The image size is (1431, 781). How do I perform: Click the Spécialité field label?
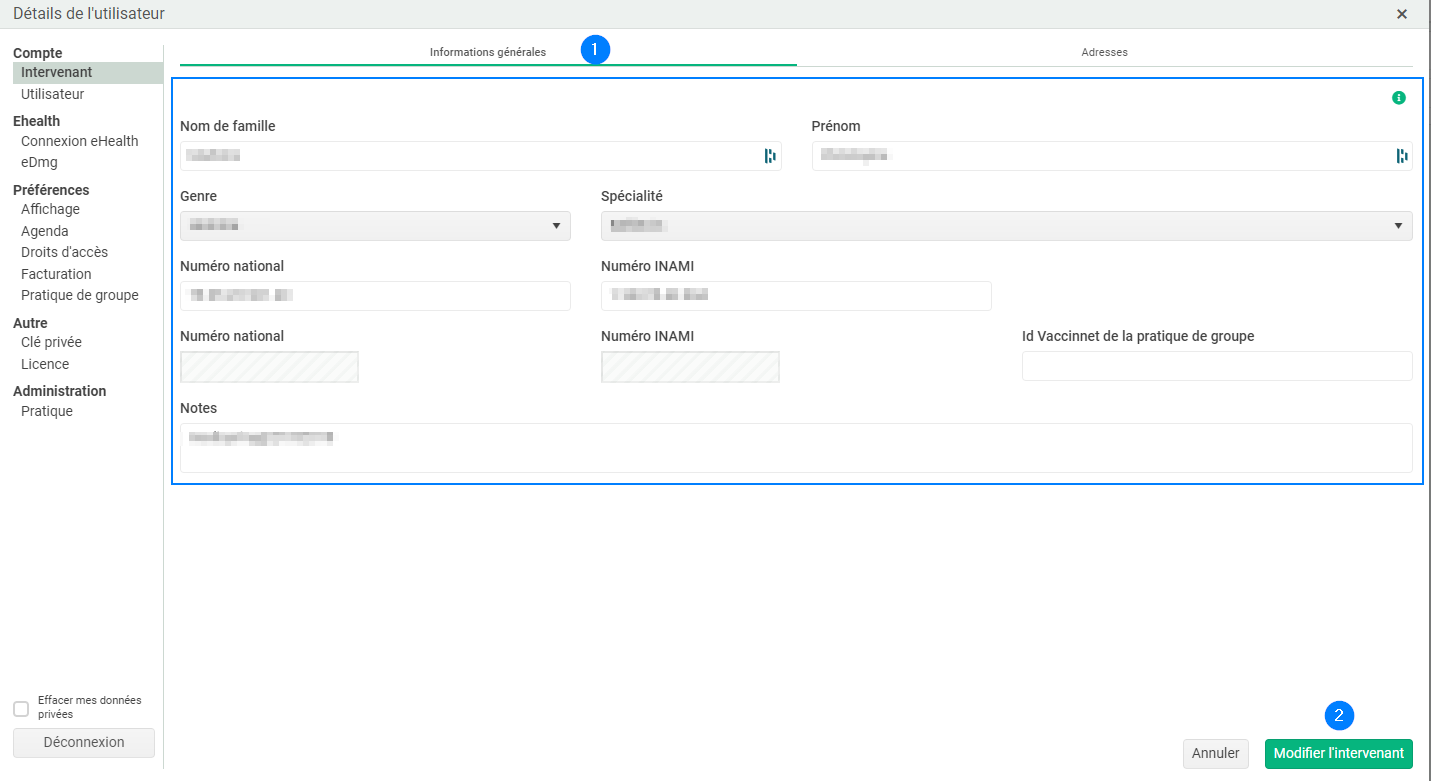point(632,197)
